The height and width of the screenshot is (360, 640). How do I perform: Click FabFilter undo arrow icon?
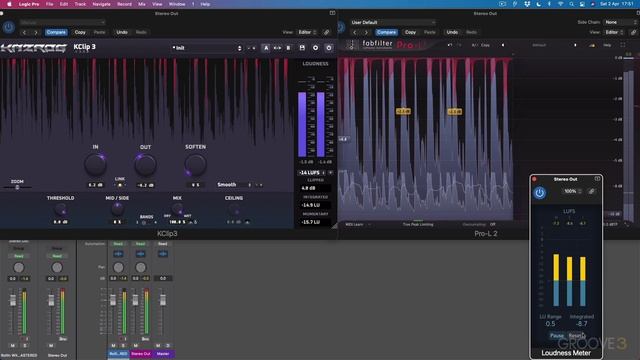(x=449, y=45)
